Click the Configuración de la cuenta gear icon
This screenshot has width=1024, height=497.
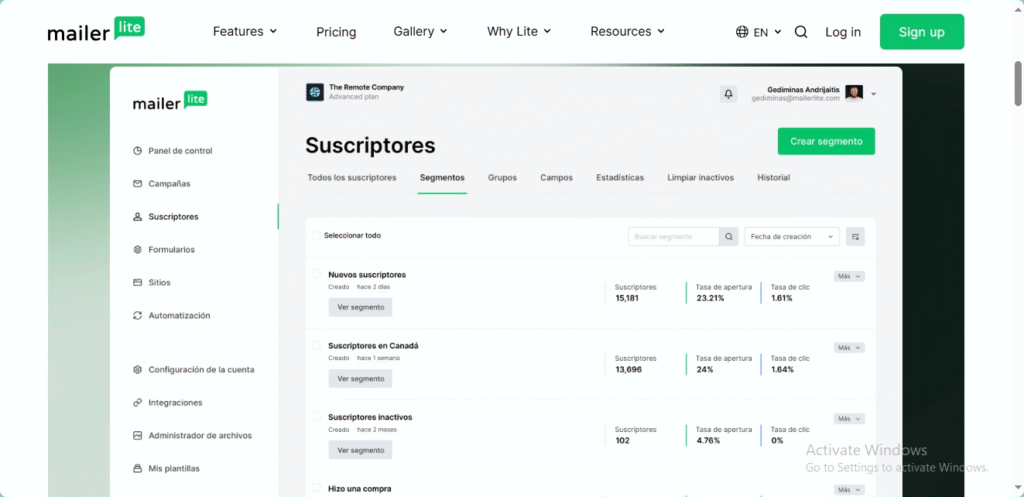tap(137, 370)
